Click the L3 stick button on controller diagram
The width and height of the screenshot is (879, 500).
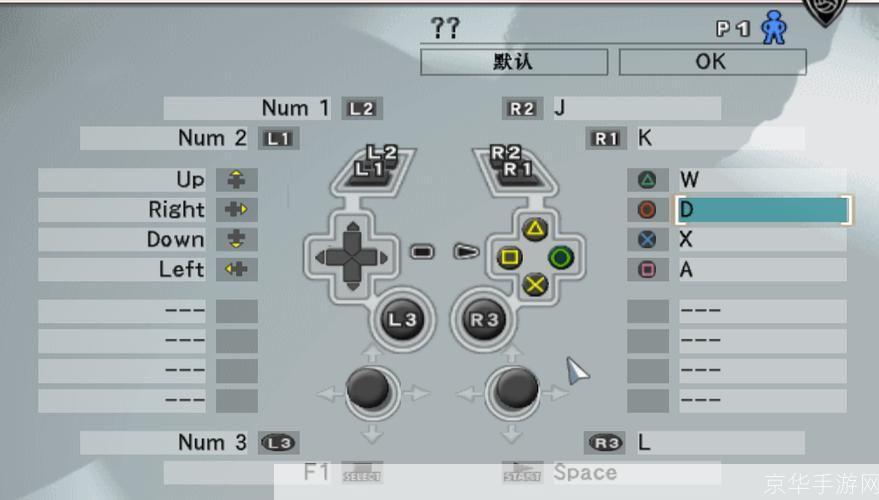pyautogui.click(x=403, y=320)
